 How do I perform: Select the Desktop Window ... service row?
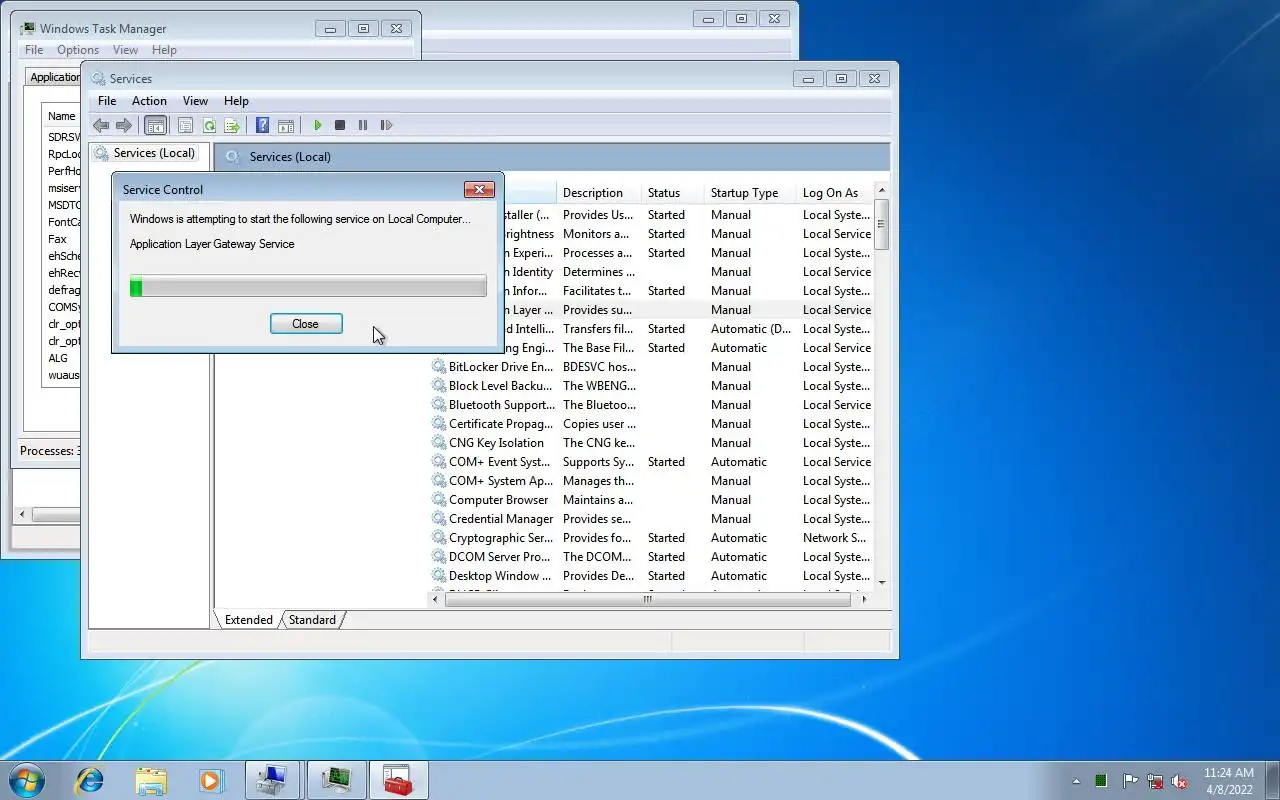(650, 576)
